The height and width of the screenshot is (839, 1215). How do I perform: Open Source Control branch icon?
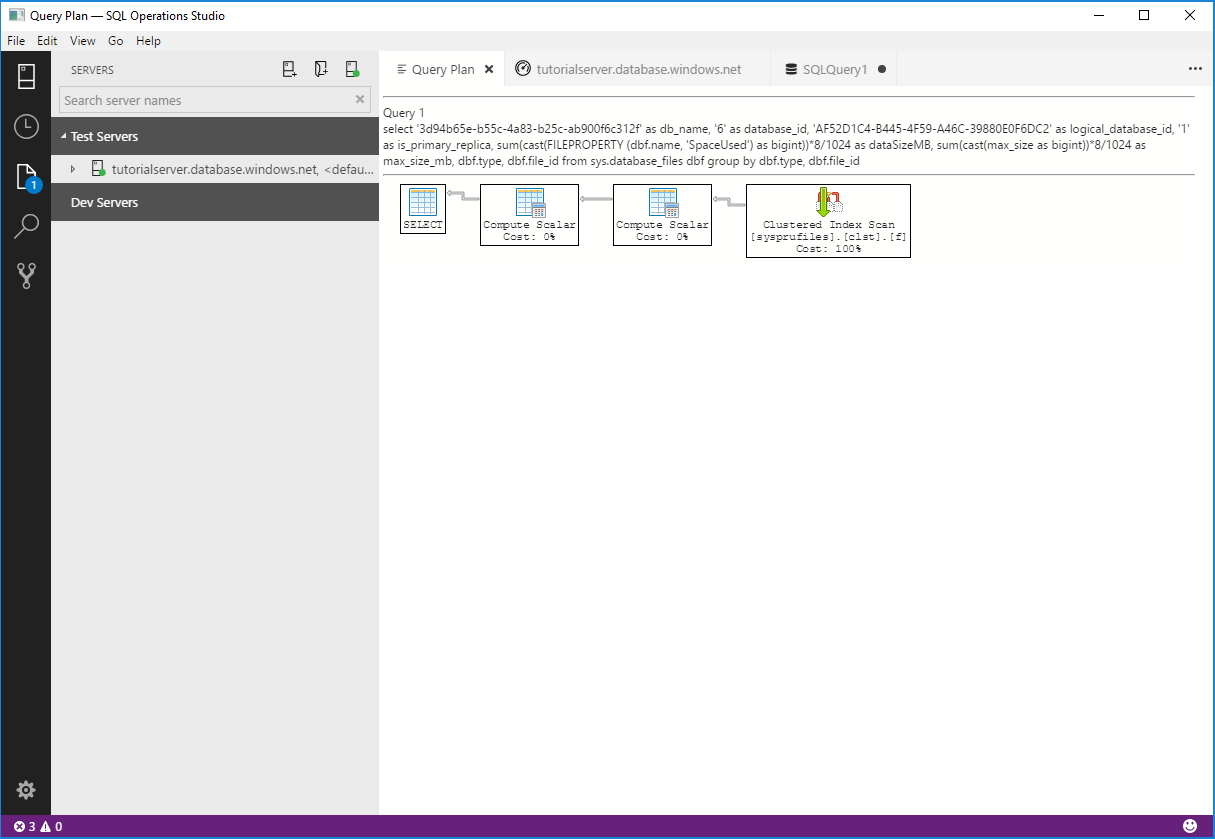pos(26,276)
